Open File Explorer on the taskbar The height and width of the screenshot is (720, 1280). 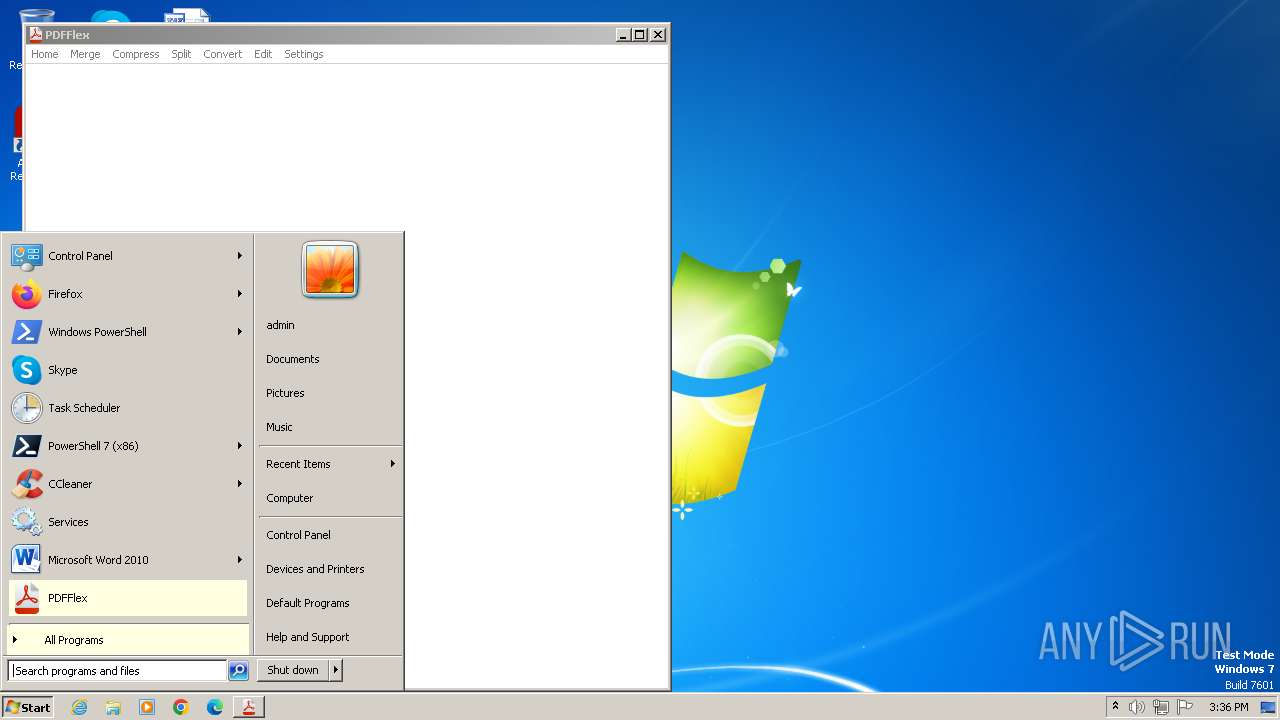113,707
